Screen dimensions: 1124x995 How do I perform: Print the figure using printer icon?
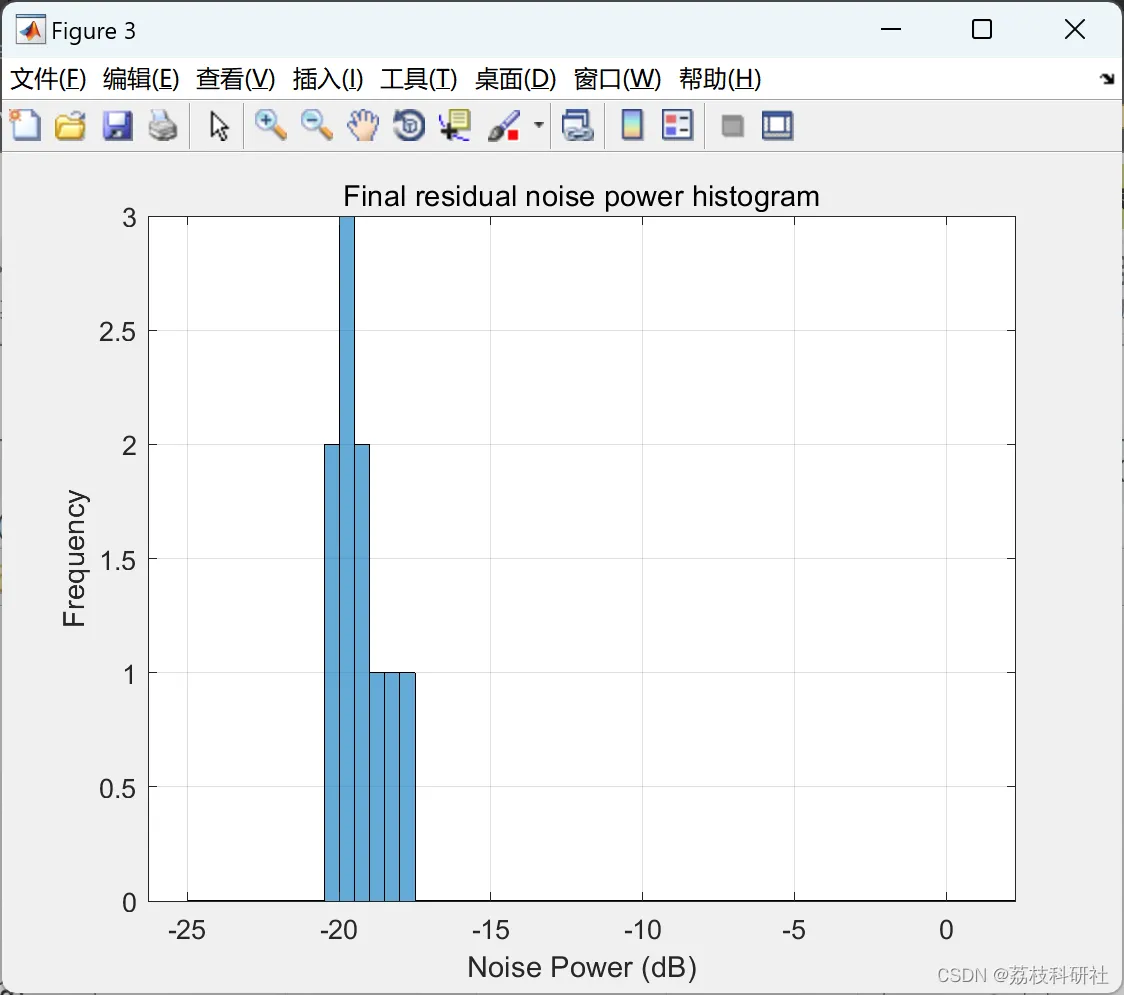(x=163, y=125)
